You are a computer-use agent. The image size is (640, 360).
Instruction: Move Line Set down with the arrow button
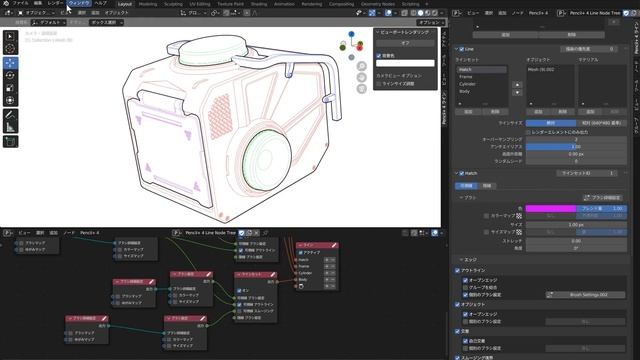point(517,93)
